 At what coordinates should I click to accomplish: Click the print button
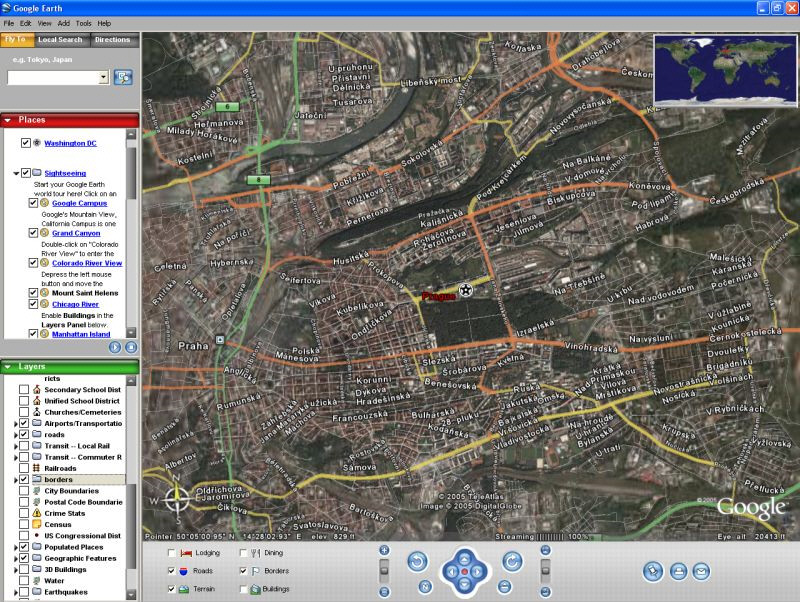tap(678, 571)
